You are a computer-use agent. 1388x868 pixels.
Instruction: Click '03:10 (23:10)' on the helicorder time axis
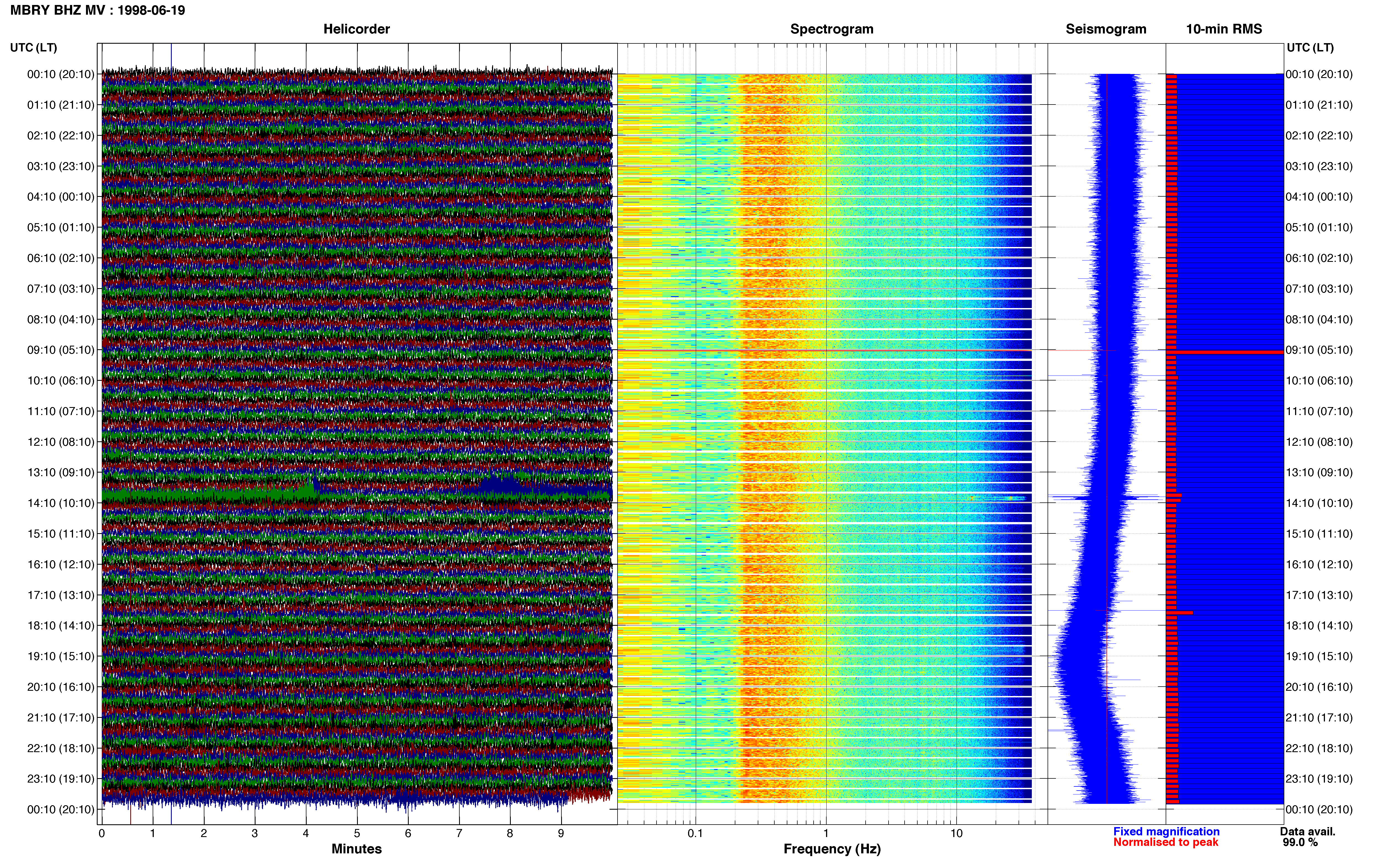click(61, 166)
